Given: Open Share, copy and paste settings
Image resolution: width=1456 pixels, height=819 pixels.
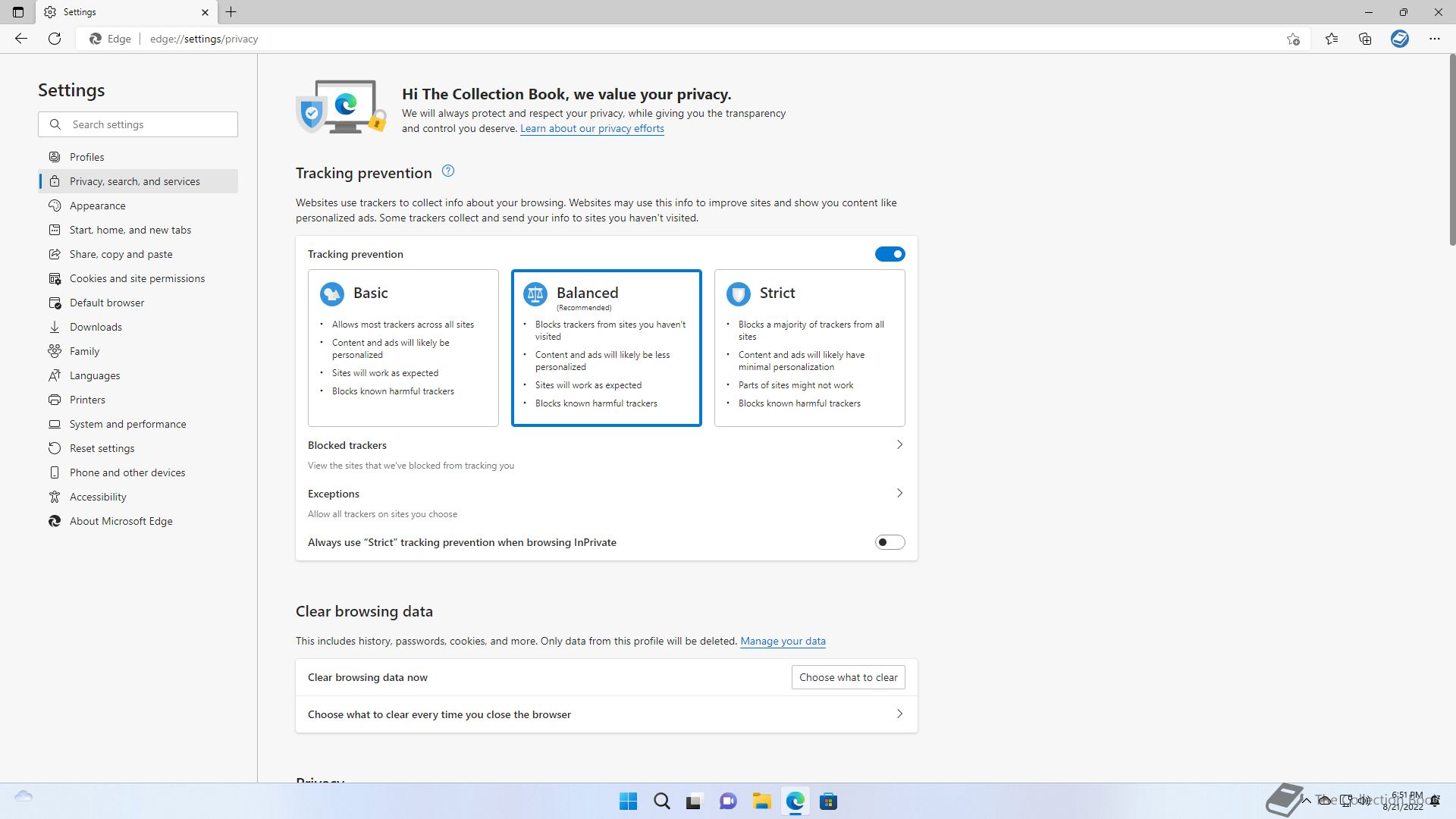Looking at the screenshot, I should pos(138,254).
